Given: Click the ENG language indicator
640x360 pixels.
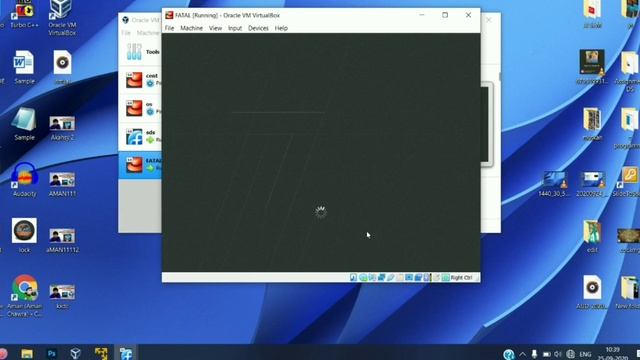Looking at the screenshot, I should pyautogui.click(x=585, y=354).
